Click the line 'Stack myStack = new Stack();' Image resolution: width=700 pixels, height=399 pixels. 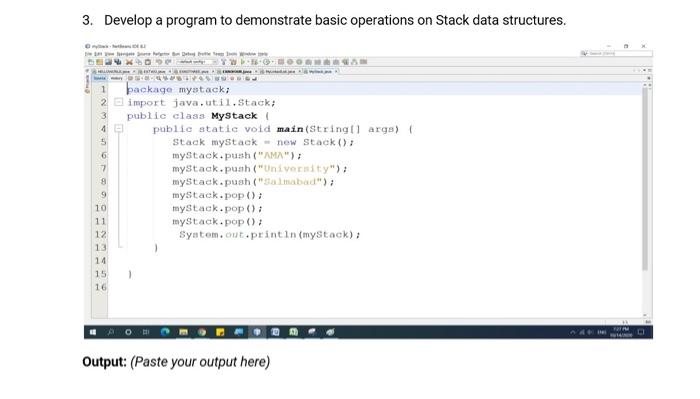point(263,142)
